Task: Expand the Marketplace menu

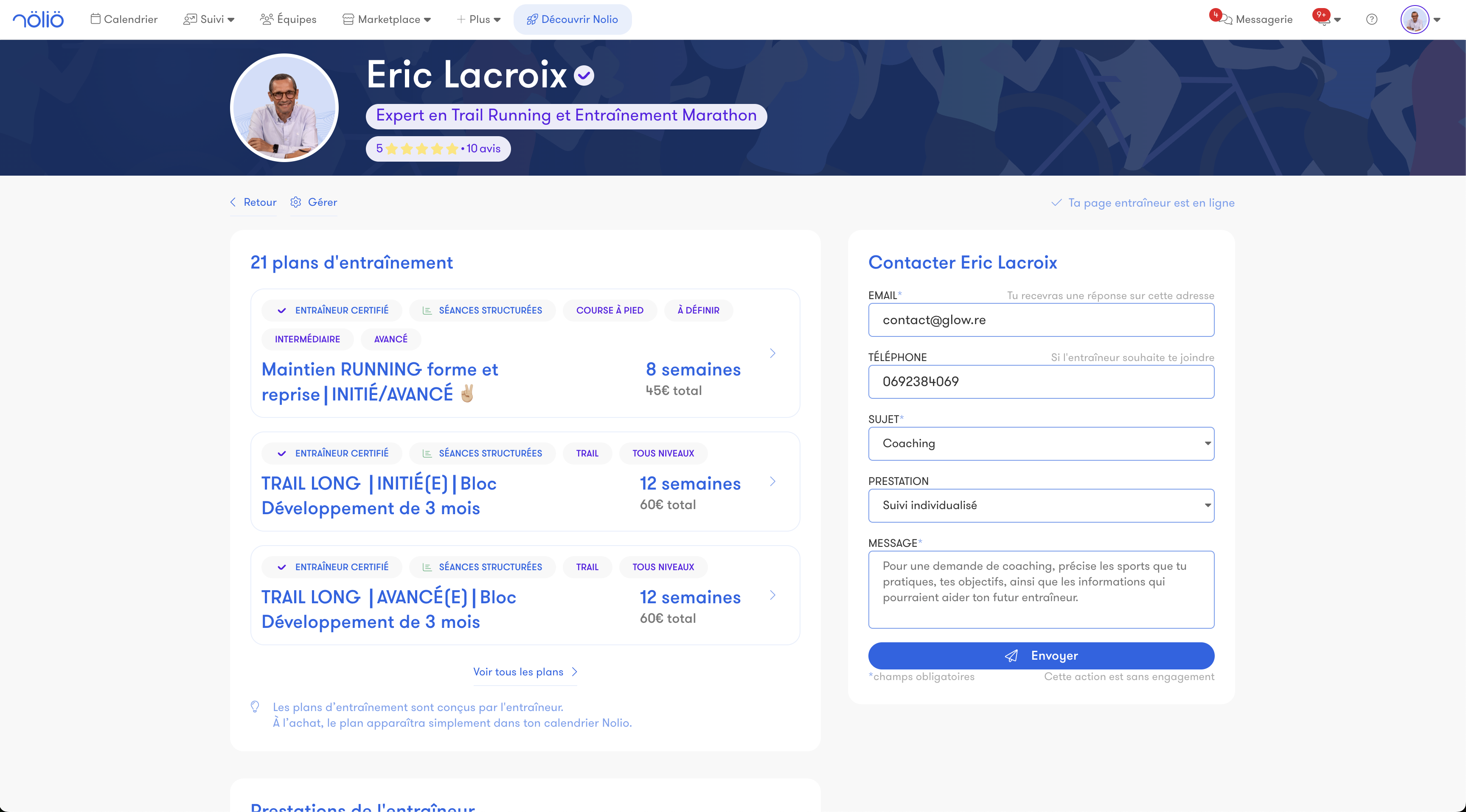Action: (x=387, y=20)
